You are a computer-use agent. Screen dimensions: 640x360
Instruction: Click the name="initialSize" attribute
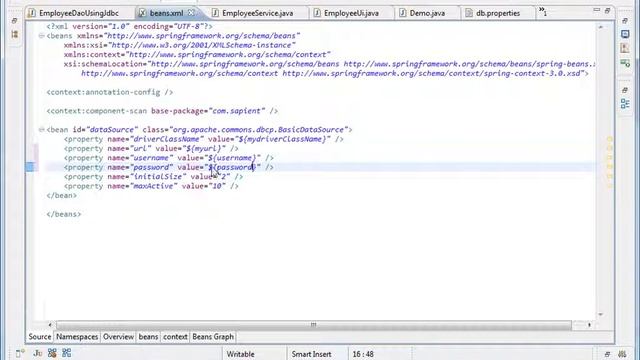click(147, 177)
